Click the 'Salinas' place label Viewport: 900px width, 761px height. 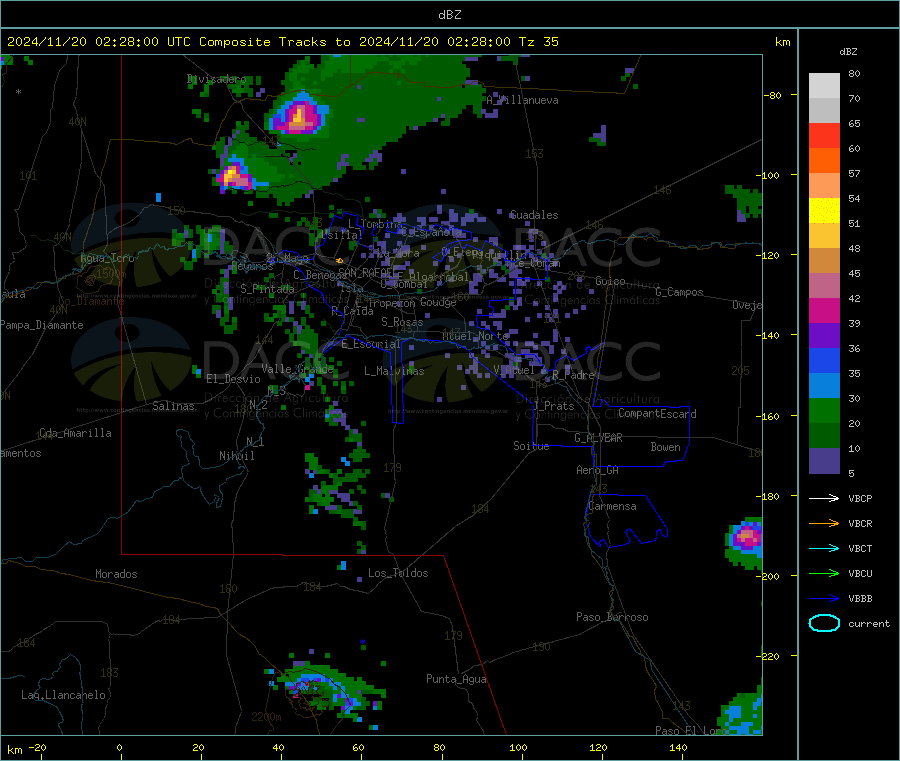coord(173,406)
